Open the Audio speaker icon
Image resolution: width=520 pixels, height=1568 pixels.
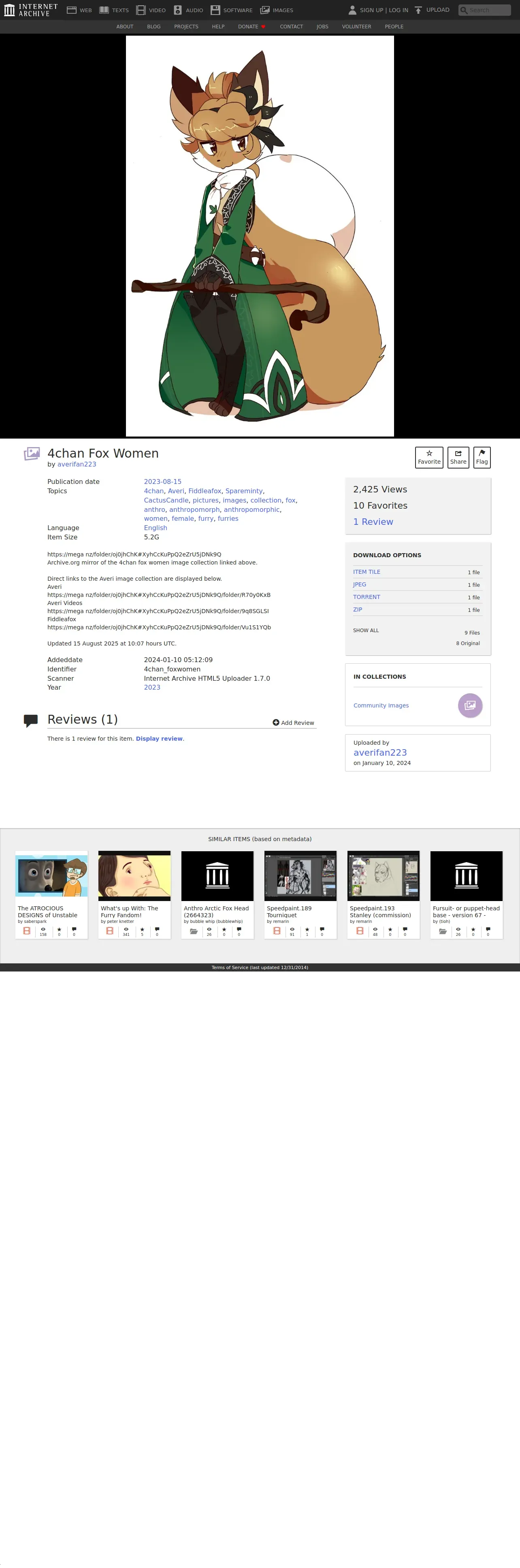click(x=178, y=11)
